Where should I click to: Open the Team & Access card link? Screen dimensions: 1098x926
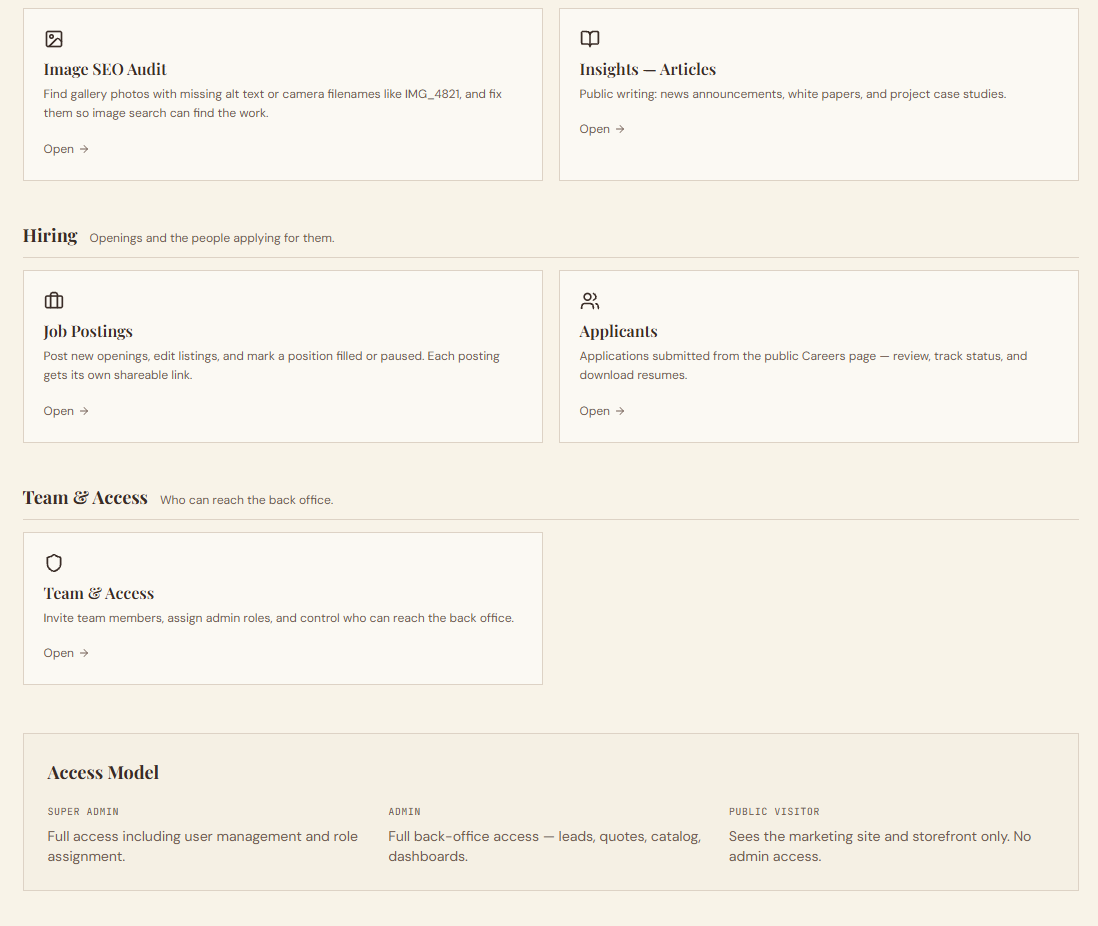(66, 654)
